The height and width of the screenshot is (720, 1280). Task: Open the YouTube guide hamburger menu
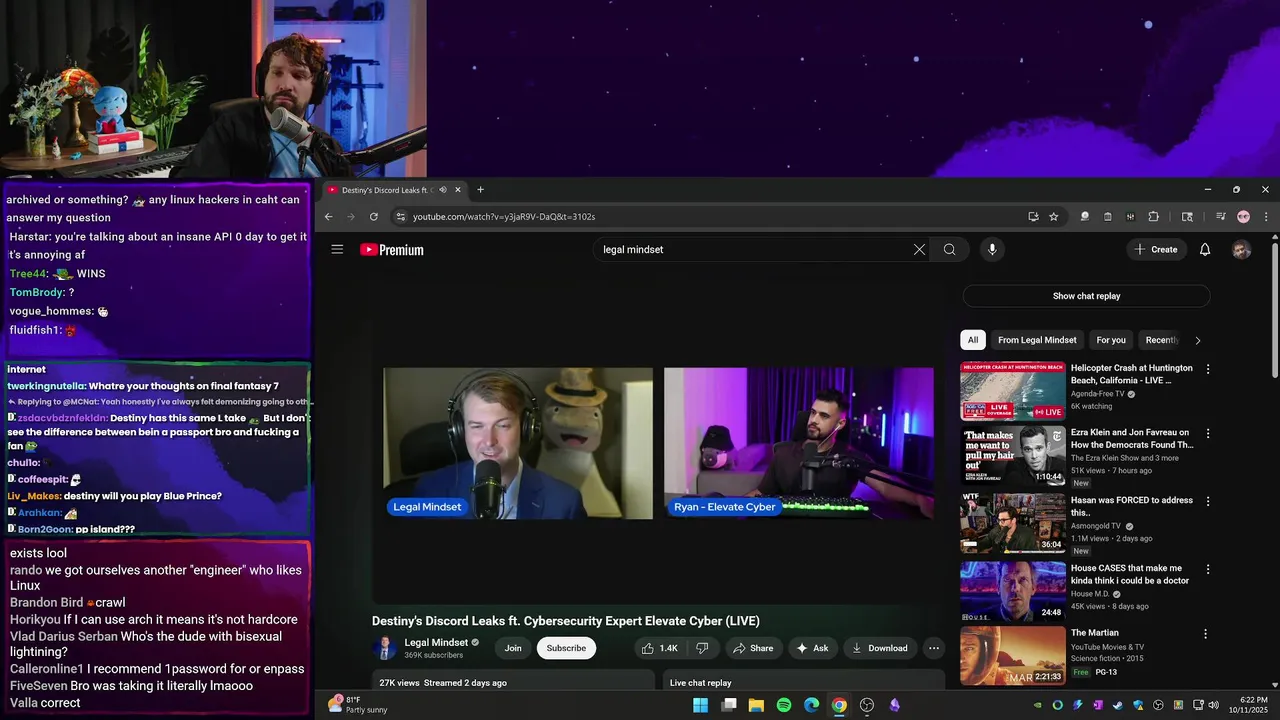tap(337, 250)
